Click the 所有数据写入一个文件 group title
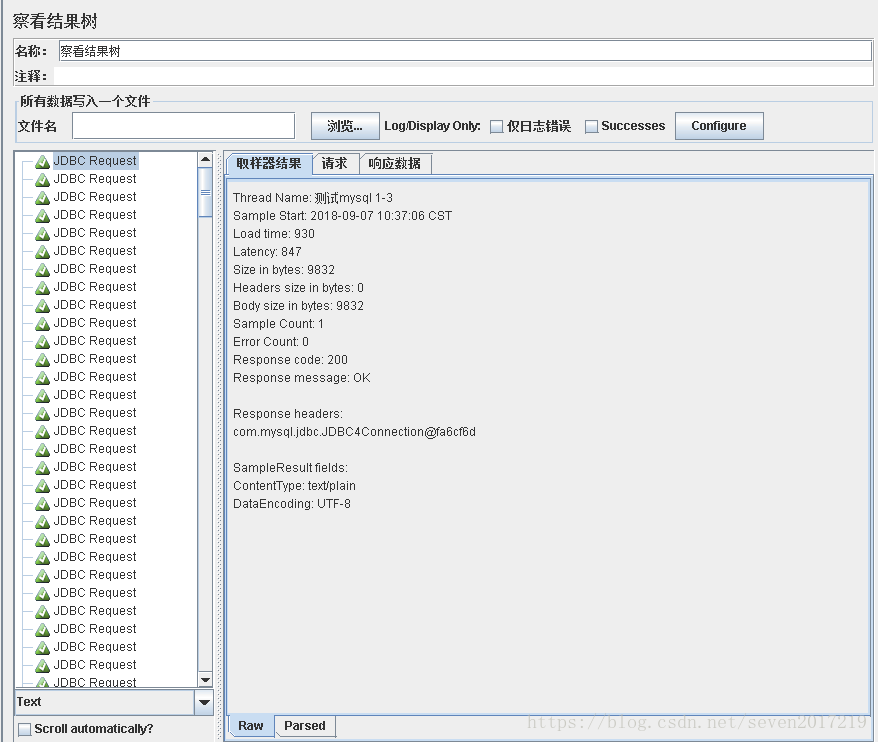Viewport: 878px width, 742px height. click(85, 101)
